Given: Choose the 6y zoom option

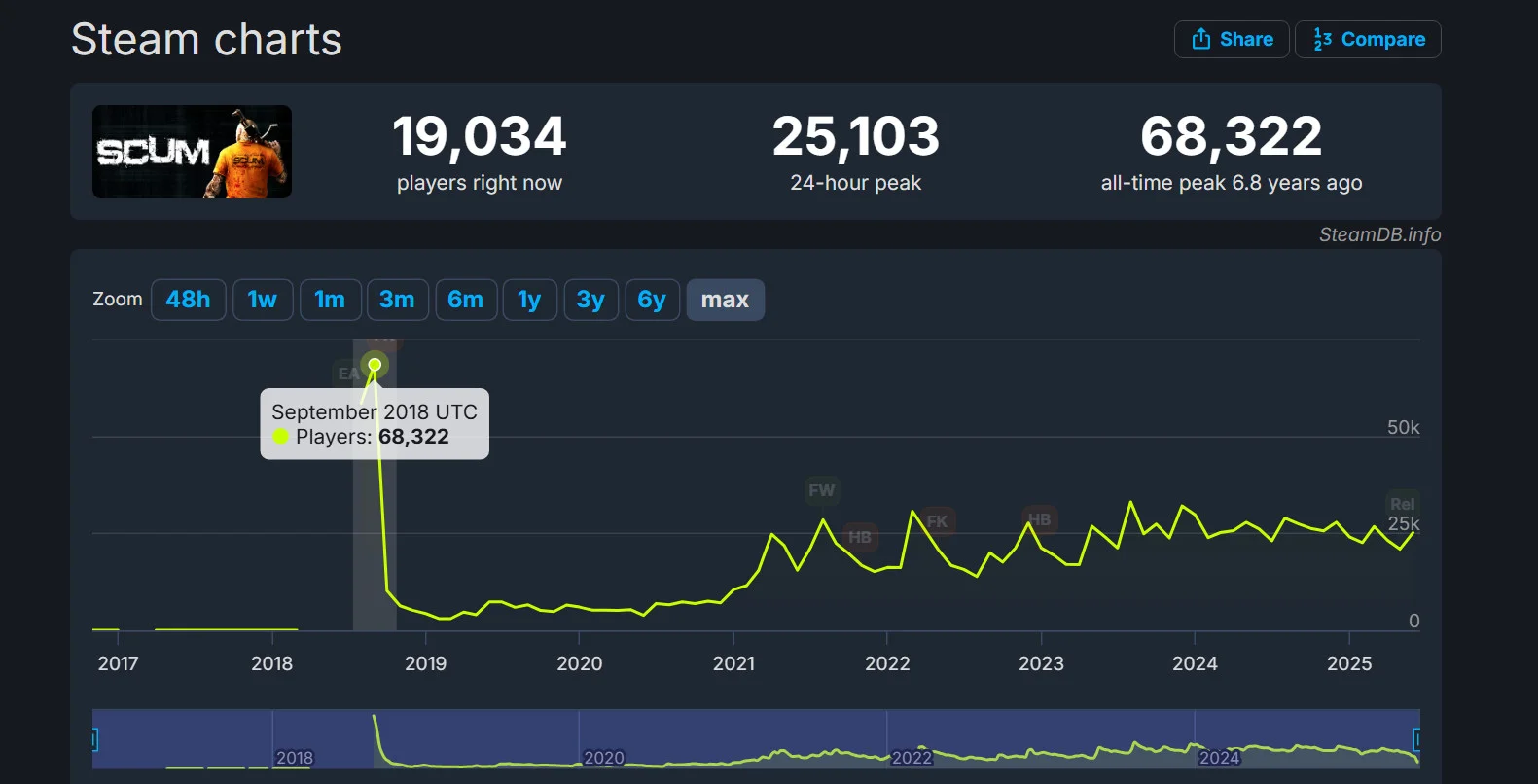Looking at the screenshot, I should pyautogui.click(x=652, y=300).
